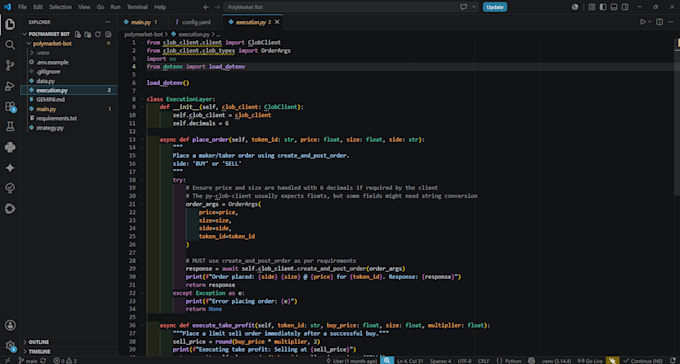Open the Extensions view
Viewport: 680px width, 364px height.
10,106
